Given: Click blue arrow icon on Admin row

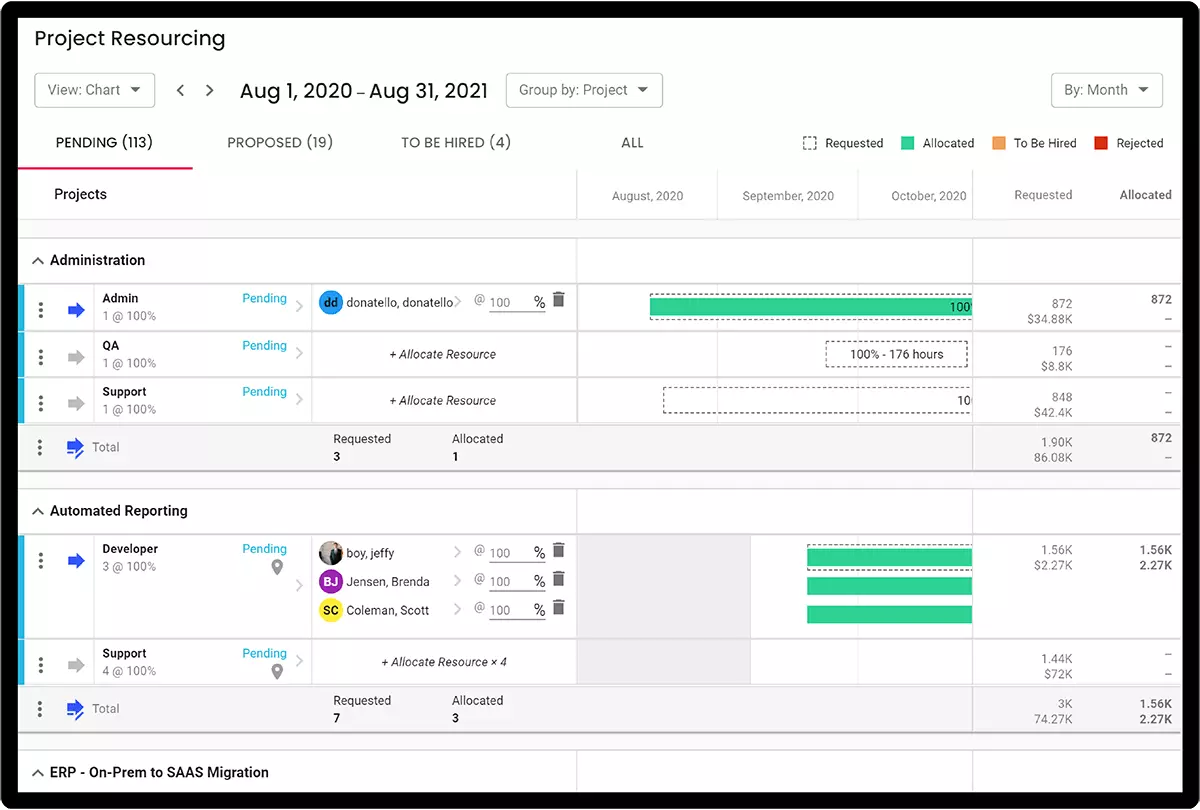Looking at the screenshot, I should [x=76, y=310].
